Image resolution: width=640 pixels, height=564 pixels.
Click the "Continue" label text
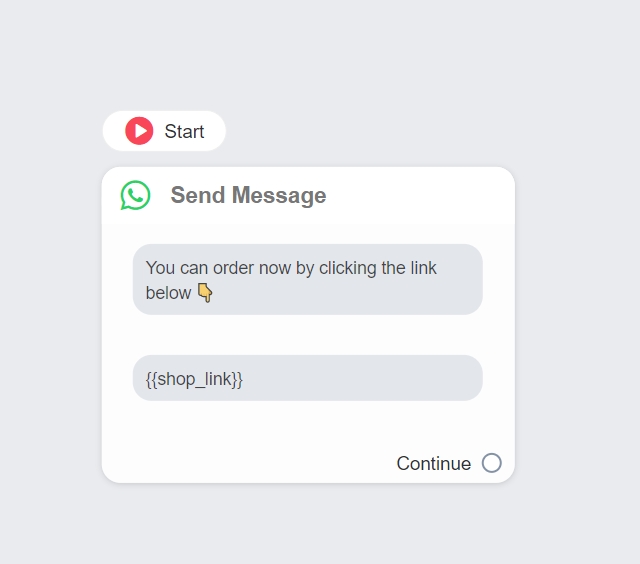click(433, 463)
